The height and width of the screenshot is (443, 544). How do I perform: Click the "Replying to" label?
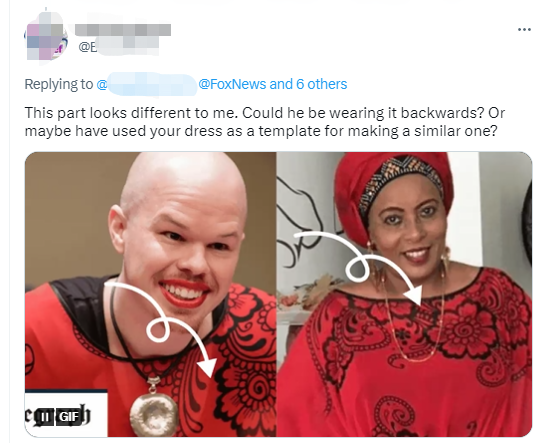tap(59, 84)
